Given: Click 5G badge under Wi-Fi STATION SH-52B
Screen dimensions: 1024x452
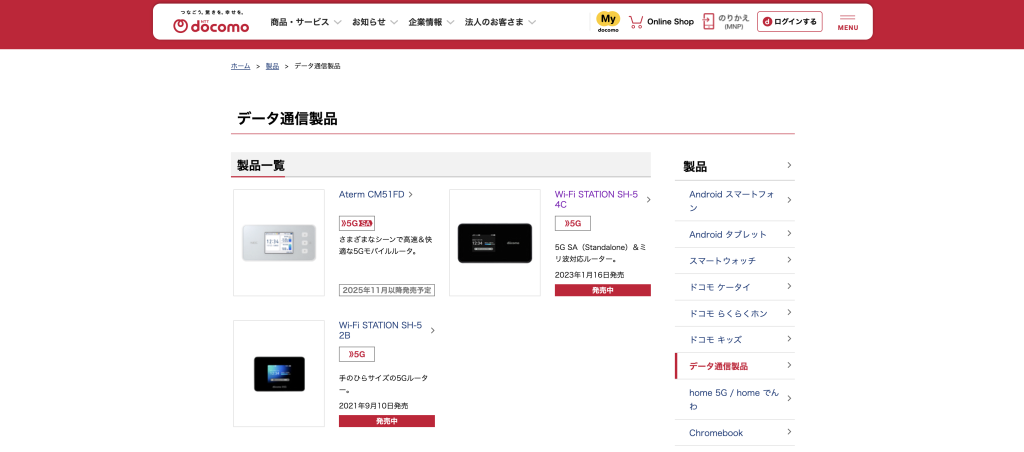Looking at the screenshot, I should pos(357,354).
